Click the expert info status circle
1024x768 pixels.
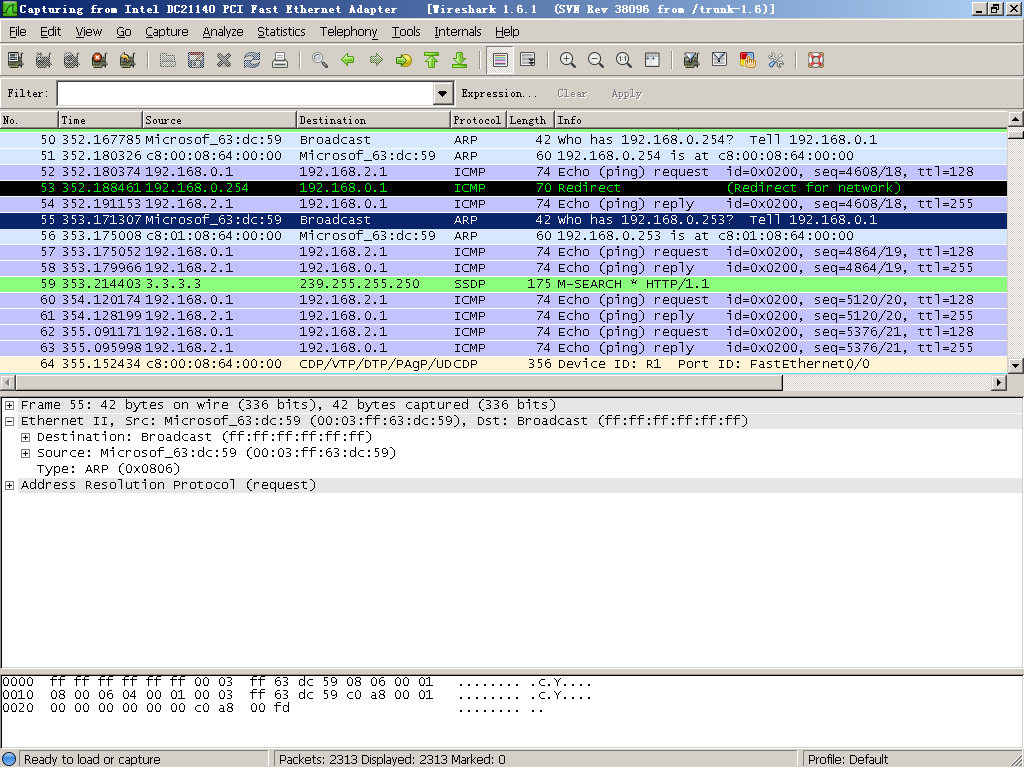click(10, 759)
